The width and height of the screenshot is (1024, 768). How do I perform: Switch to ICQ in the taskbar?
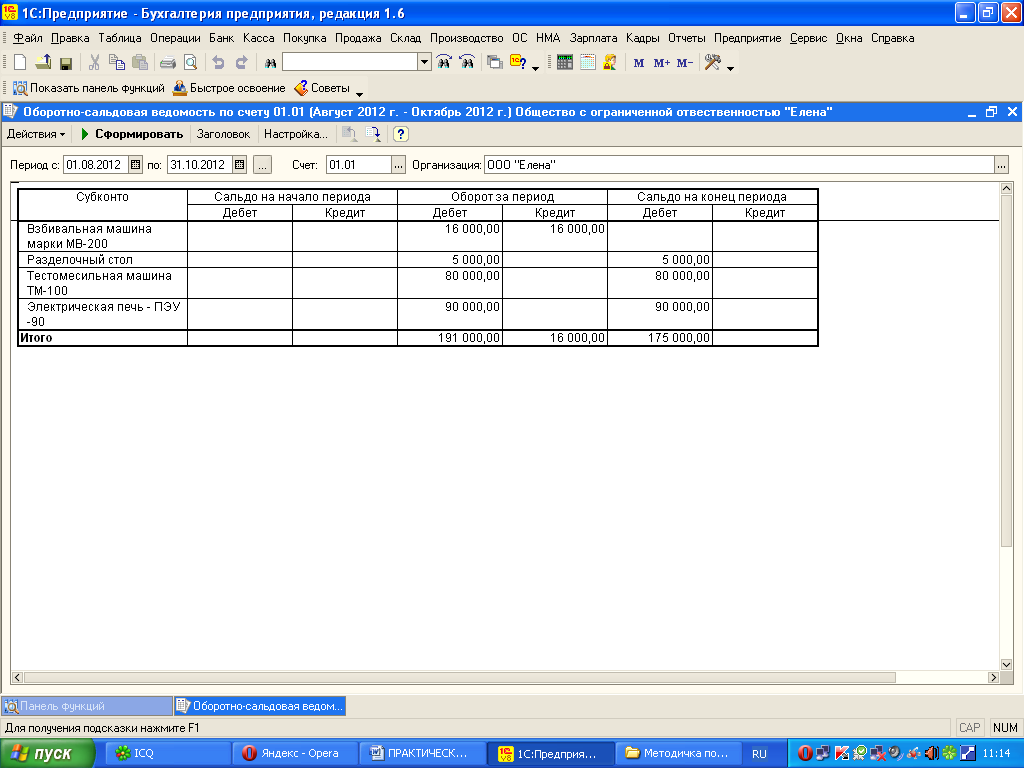166,754
